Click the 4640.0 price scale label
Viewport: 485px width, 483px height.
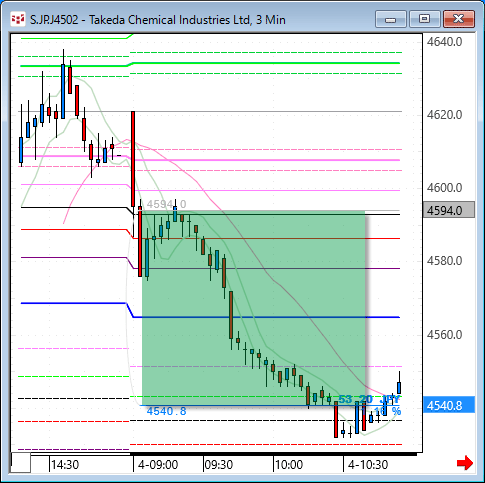[444, 42]
